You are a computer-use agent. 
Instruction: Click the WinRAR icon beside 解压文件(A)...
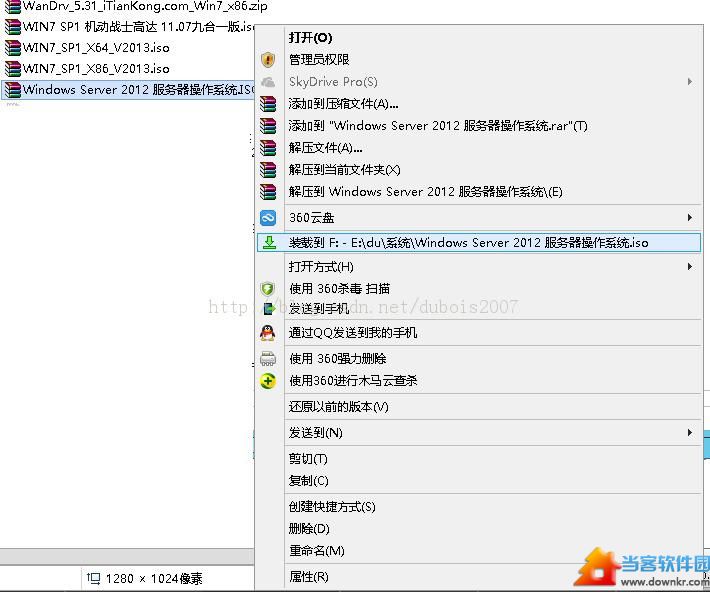[x=268, y=148]
